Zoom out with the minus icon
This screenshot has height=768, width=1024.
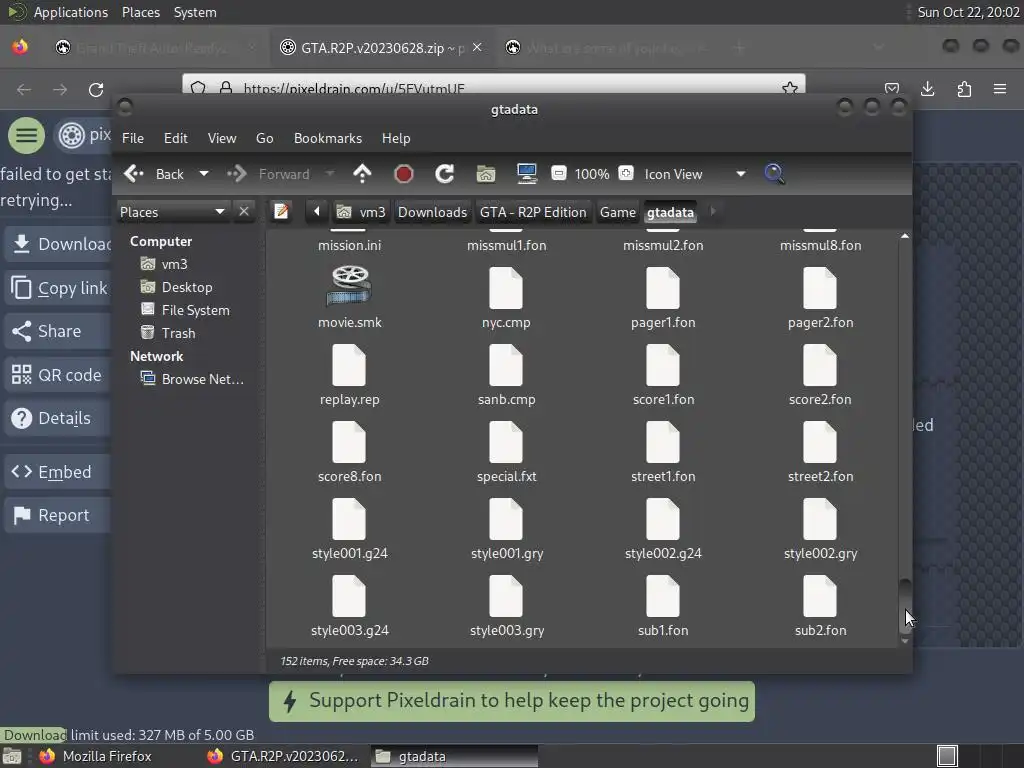(558, 173)
